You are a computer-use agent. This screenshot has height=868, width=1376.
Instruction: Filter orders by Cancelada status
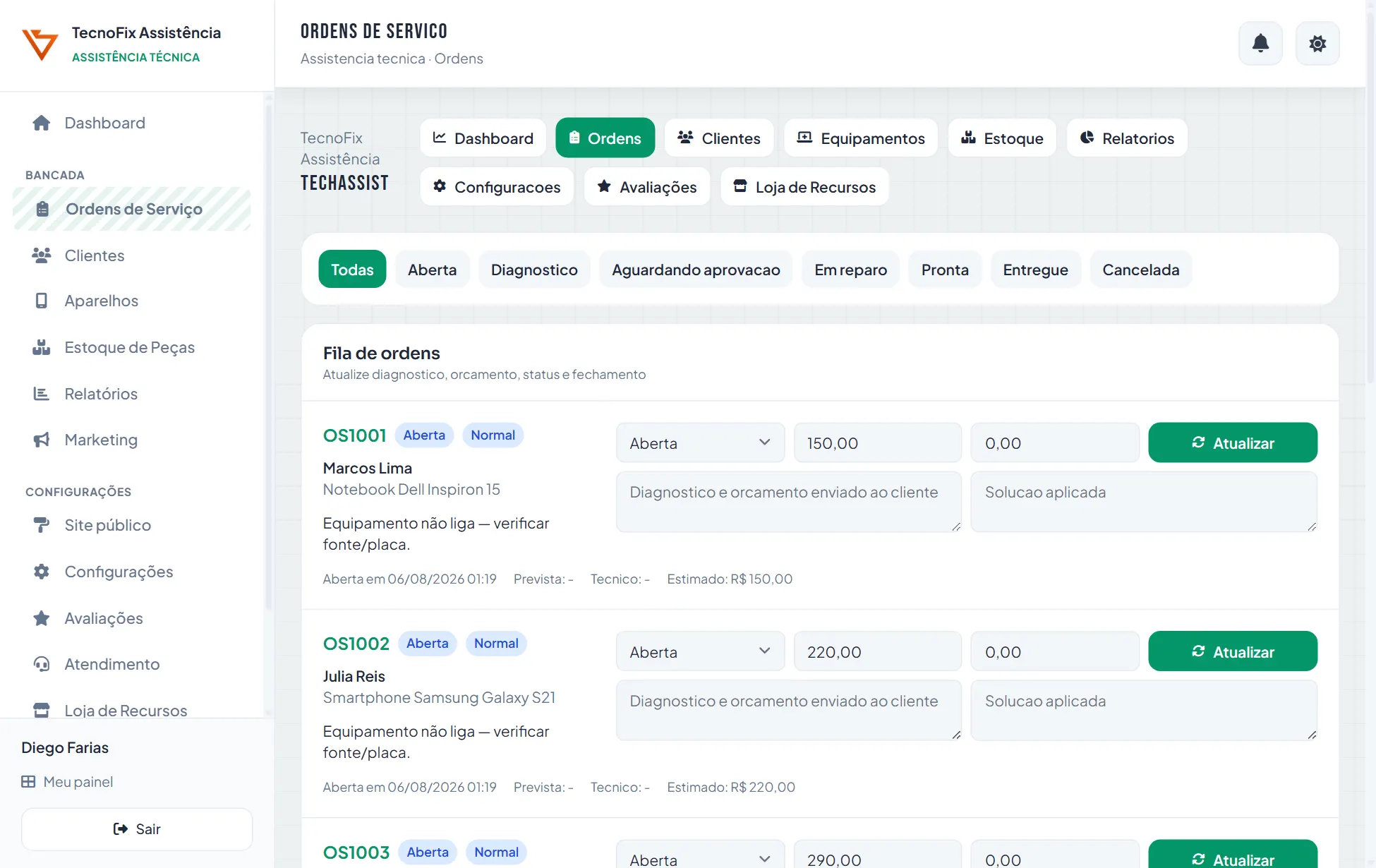pyautogui.click(x=1140, y=269)
